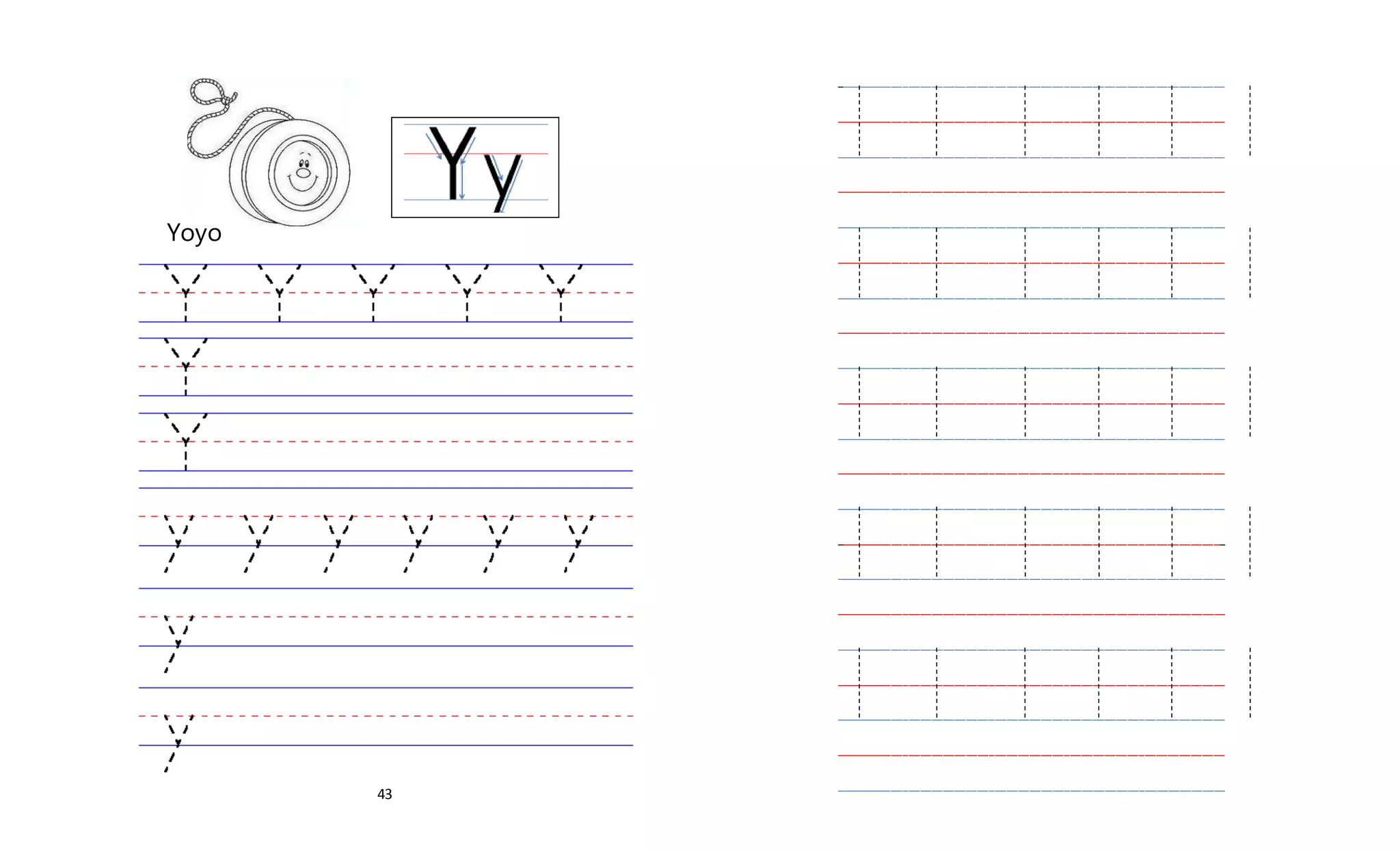1400x850 pixels.
Task: Click the lone lowercase y on second-to-last row
Action: (x=177, y=643)
